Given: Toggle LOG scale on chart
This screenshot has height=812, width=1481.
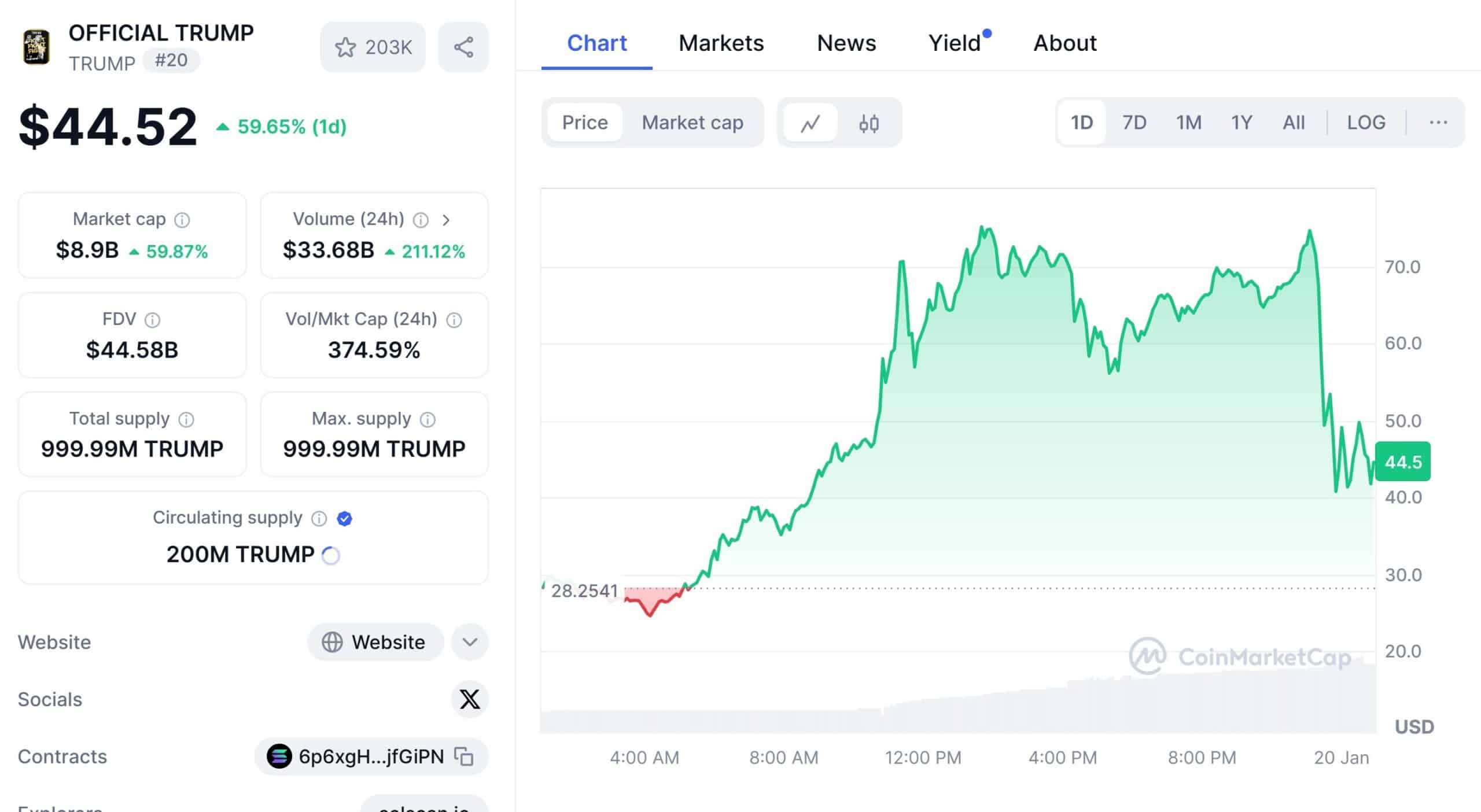Looking at the screenshot, I should tap(1366, 123).
